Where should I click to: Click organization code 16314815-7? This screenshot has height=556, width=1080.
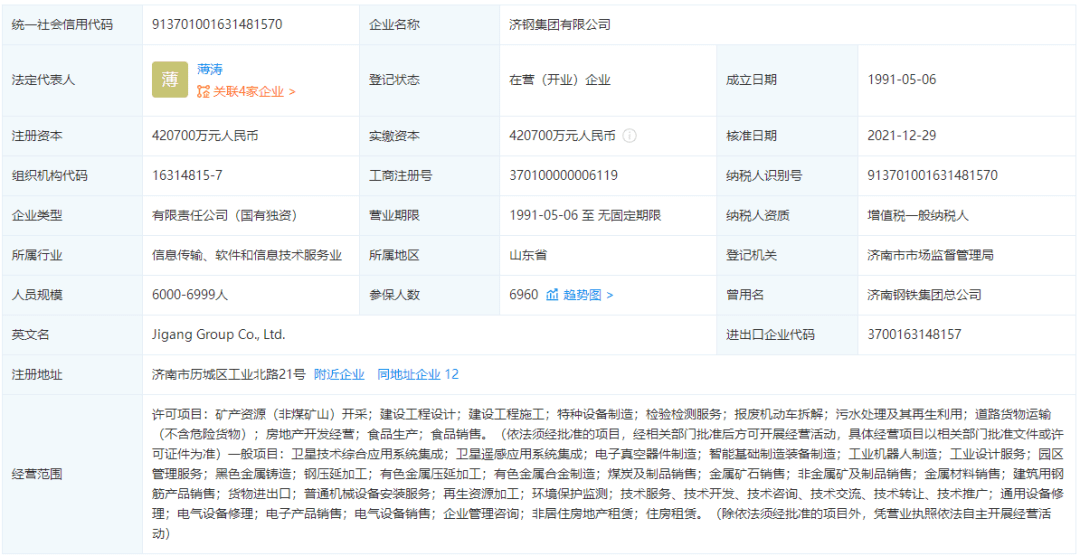click(187, 176)
